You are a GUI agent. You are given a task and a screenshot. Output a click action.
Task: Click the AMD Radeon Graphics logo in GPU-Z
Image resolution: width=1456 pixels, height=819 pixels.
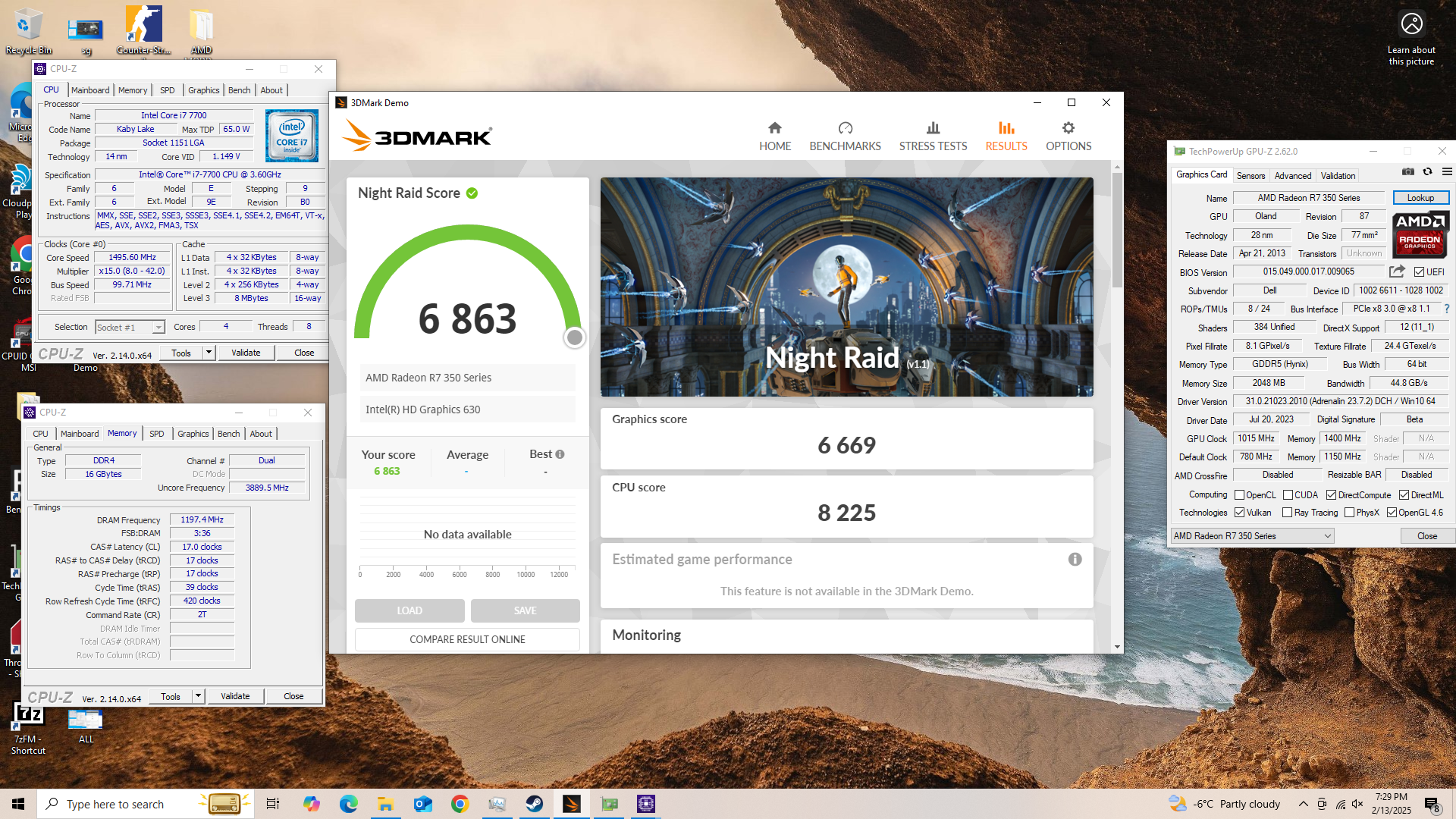tap(1420, 235)
